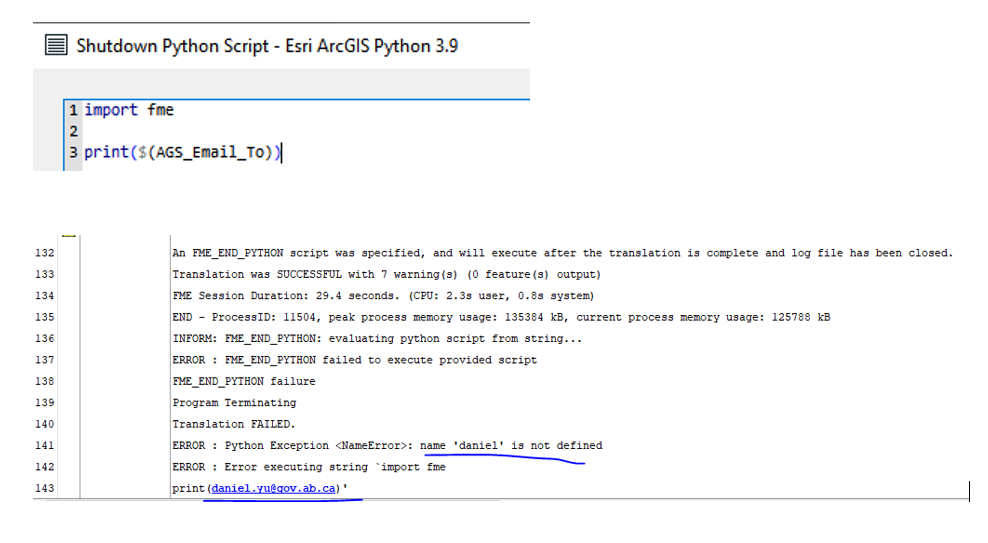Select log line 'INFORM: FME_END_PYTHON: evaluating python script'
This screenshot has width=988, height=543.
(x=377, y=339)
